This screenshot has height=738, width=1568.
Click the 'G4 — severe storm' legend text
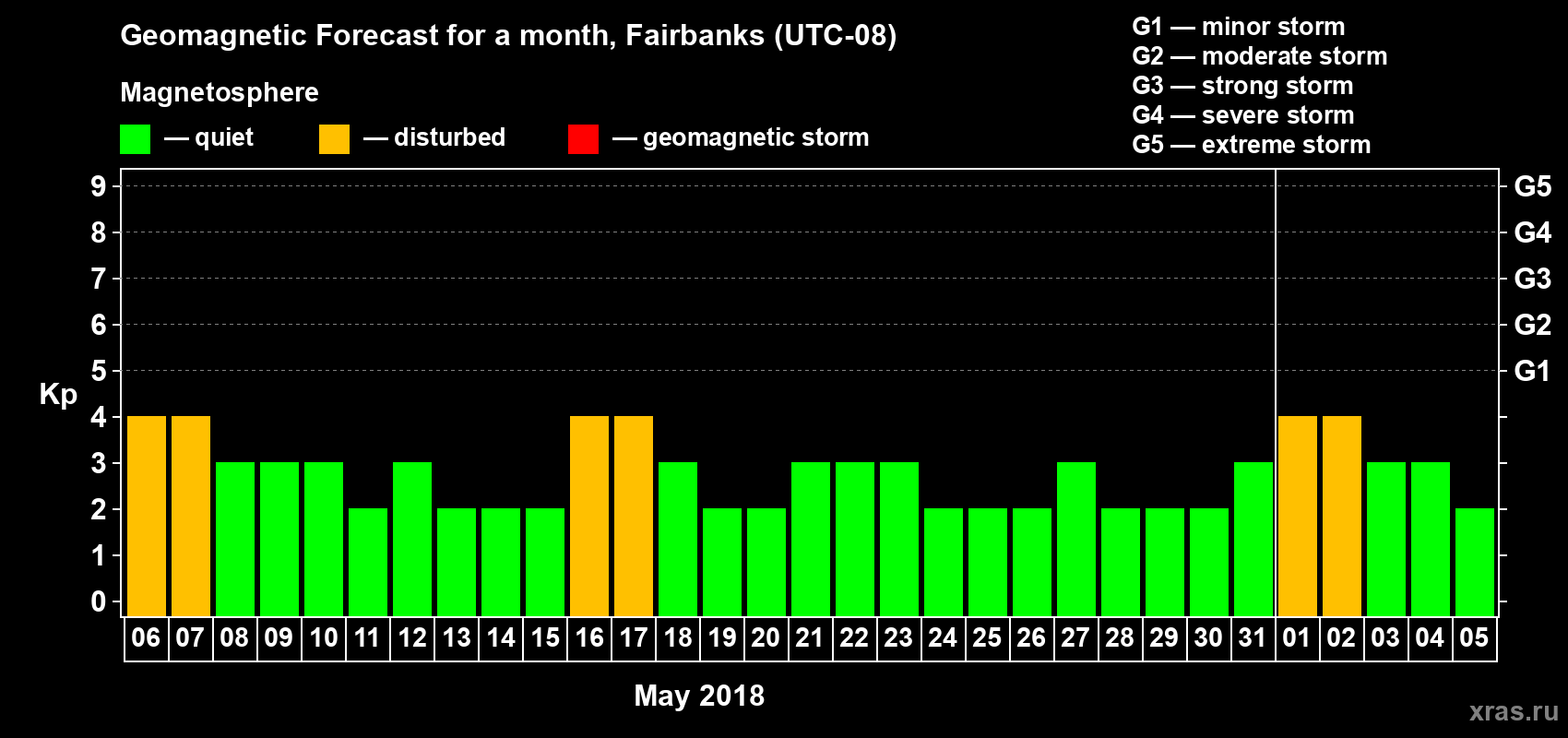(1243, 115)
